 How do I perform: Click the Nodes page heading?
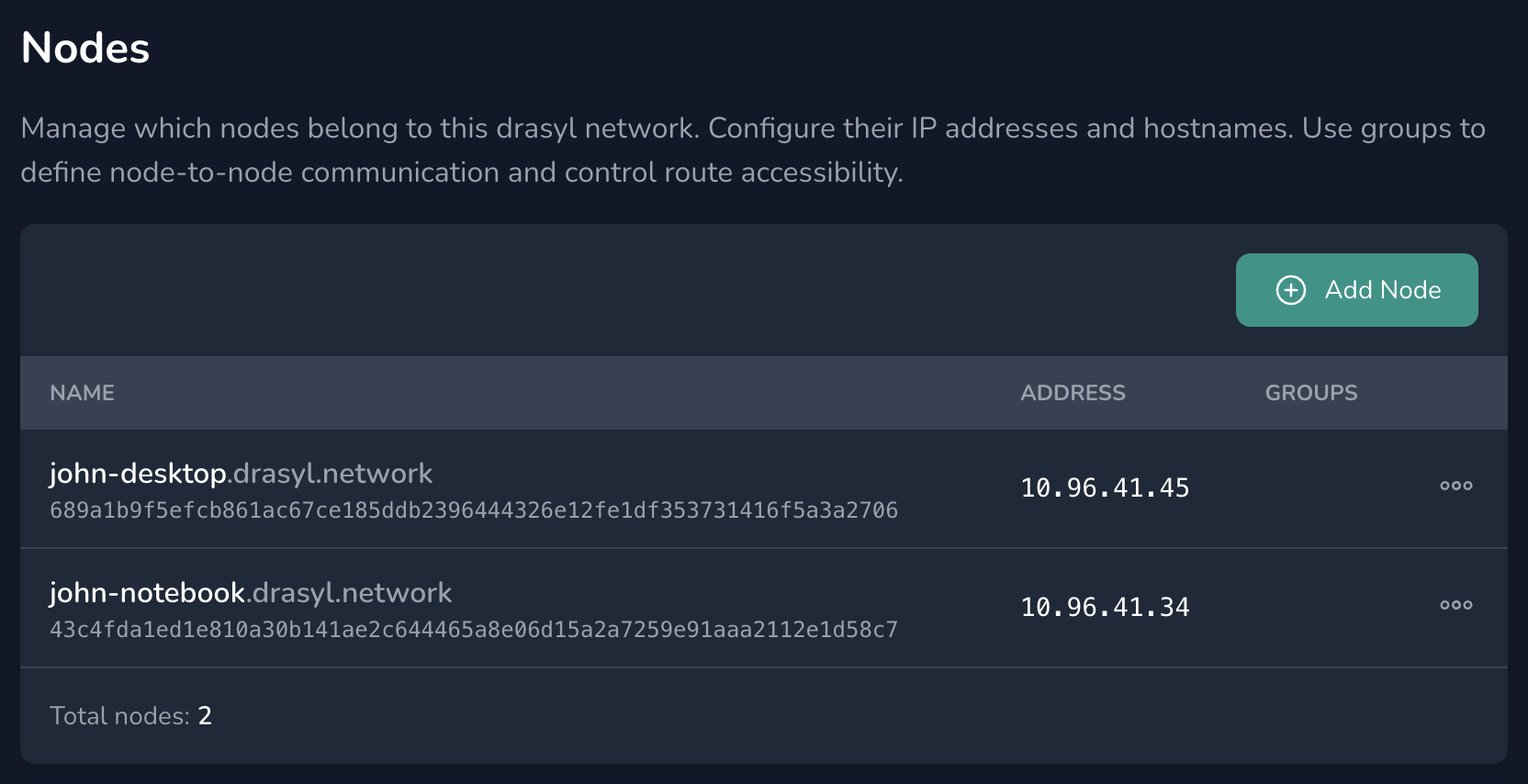[x=85, y=48]
